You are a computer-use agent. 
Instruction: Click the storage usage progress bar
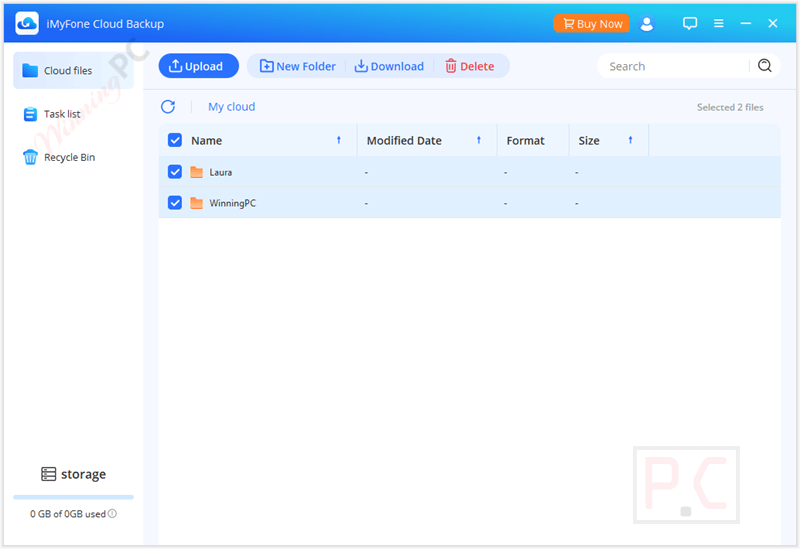[73, 496]
